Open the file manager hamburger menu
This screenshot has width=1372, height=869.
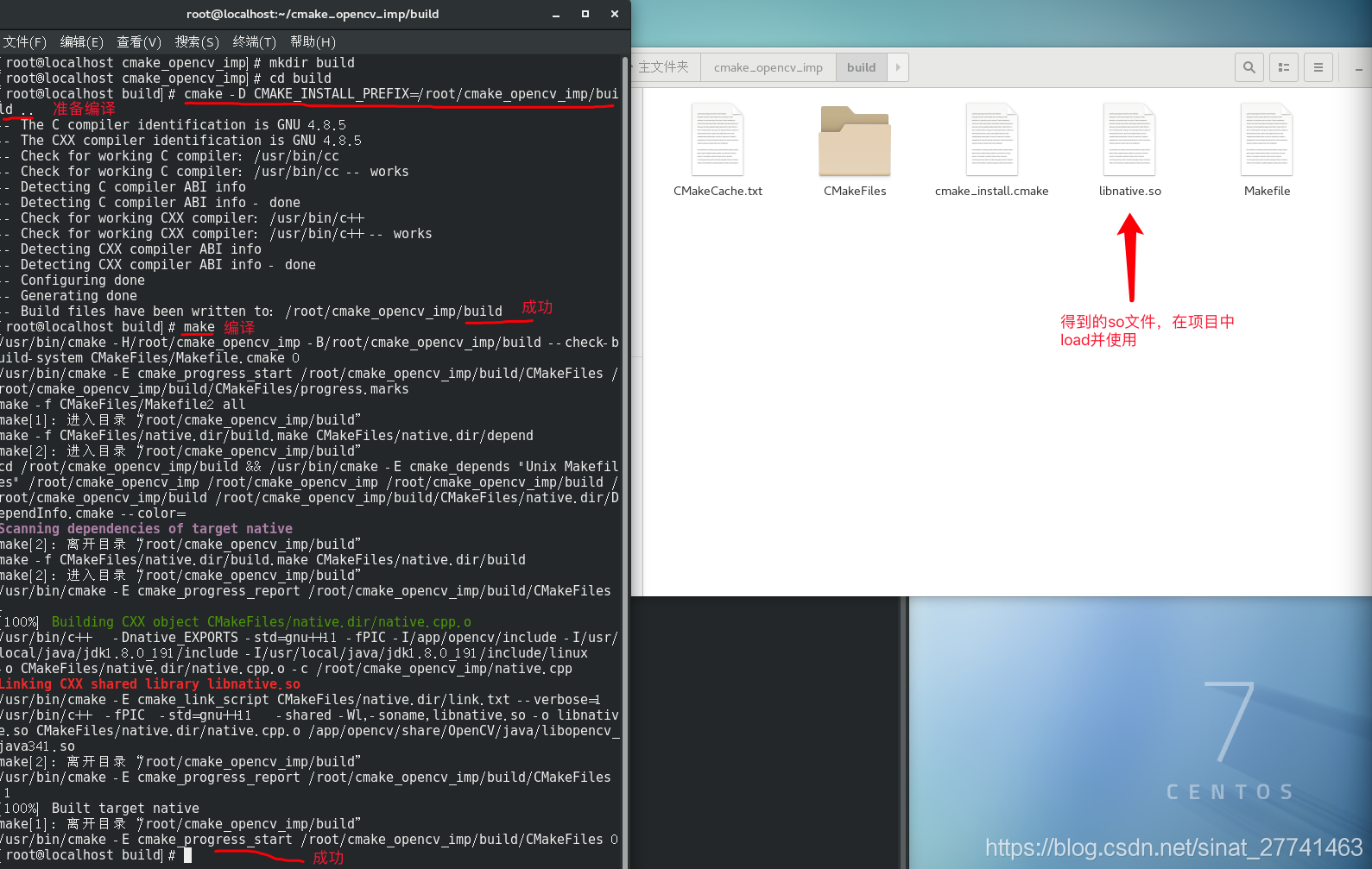click(1318, 67)
